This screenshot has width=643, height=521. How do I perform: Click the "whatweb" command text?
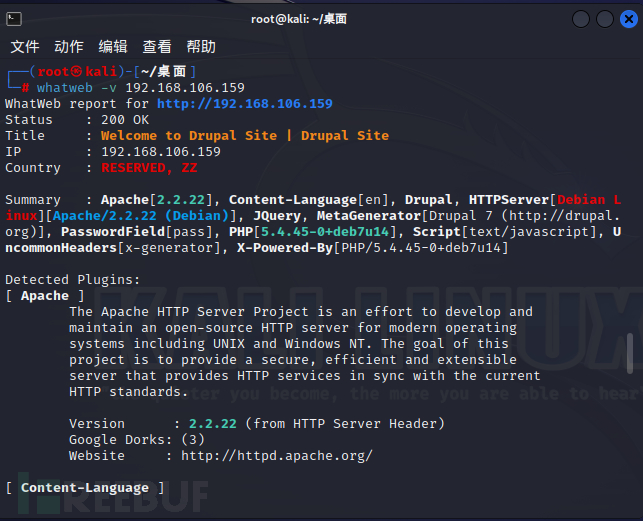pos(65,88)
